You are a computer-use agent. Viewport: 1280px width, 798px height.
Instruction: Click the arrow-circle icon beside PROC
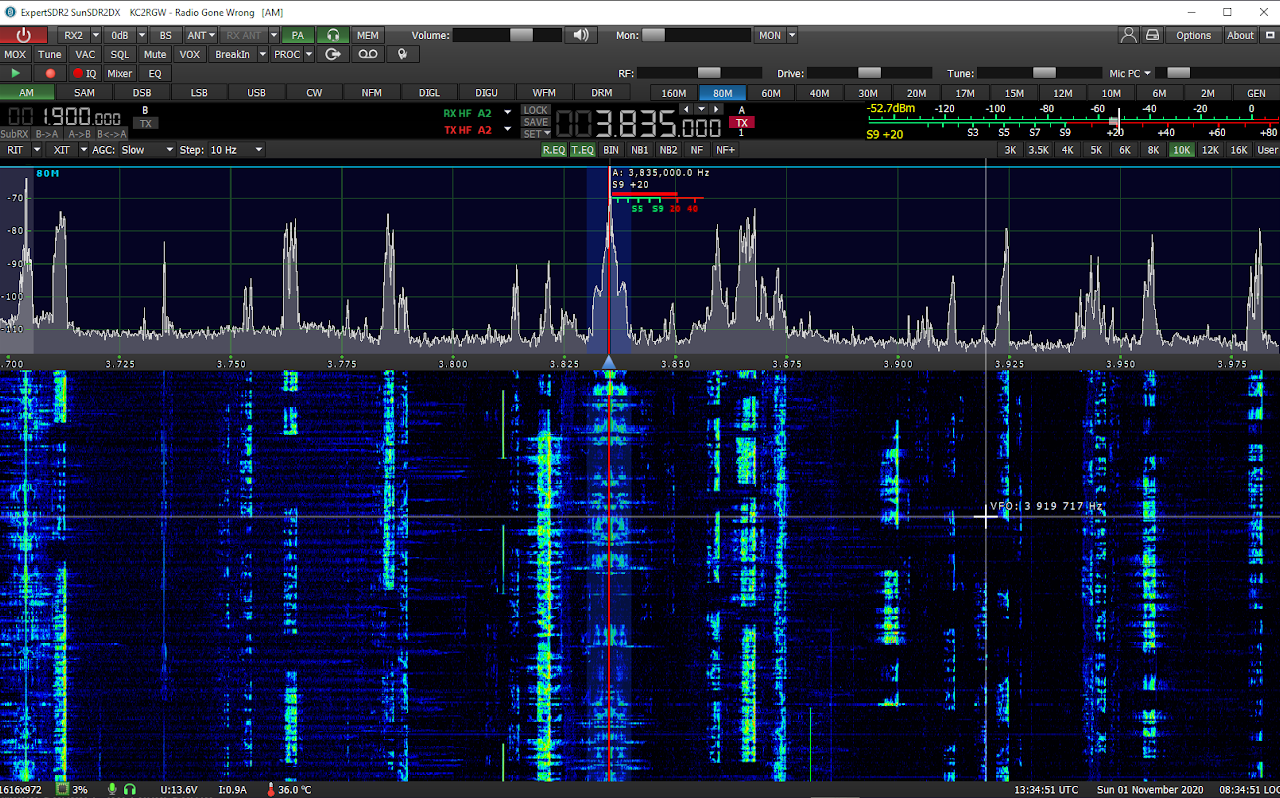point(334,54)
